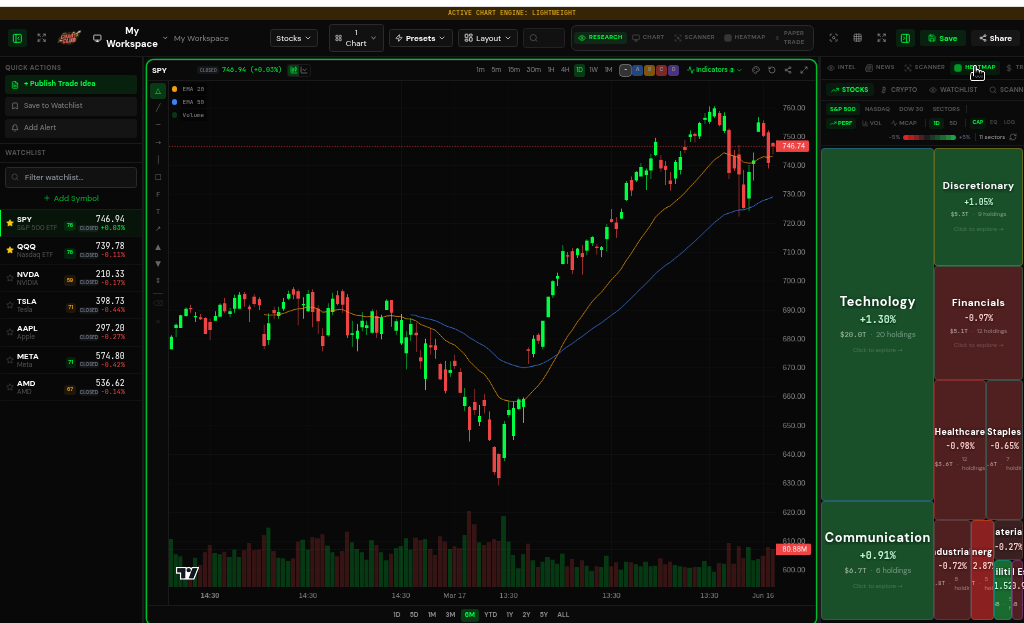
Task: Click the fullscreen icon beside the logo
Action: tap(42, 38)
